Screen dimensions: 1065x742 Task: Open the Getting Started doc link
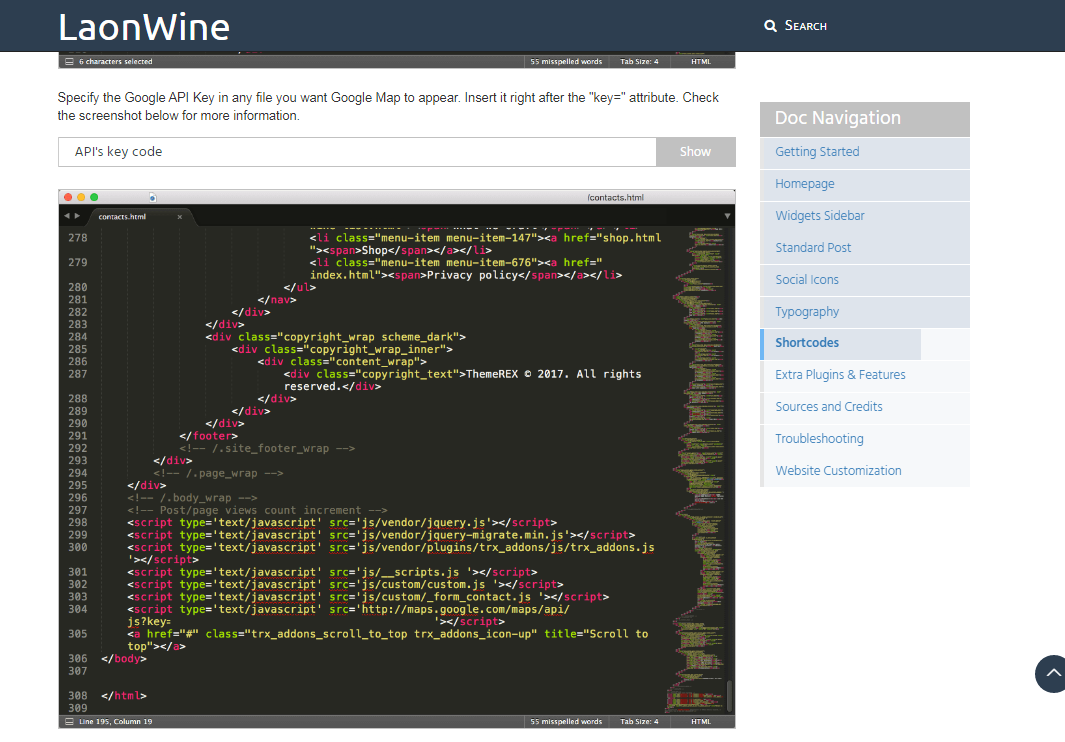[x=817, y=152]
